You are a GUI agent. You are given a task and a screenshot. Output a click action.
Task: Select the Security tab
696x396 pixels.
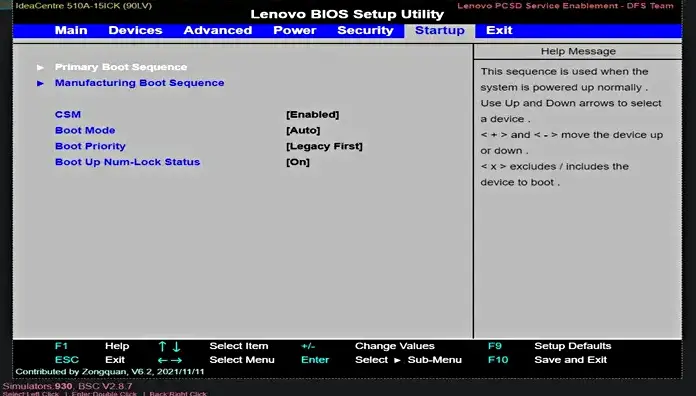point(365,30)
